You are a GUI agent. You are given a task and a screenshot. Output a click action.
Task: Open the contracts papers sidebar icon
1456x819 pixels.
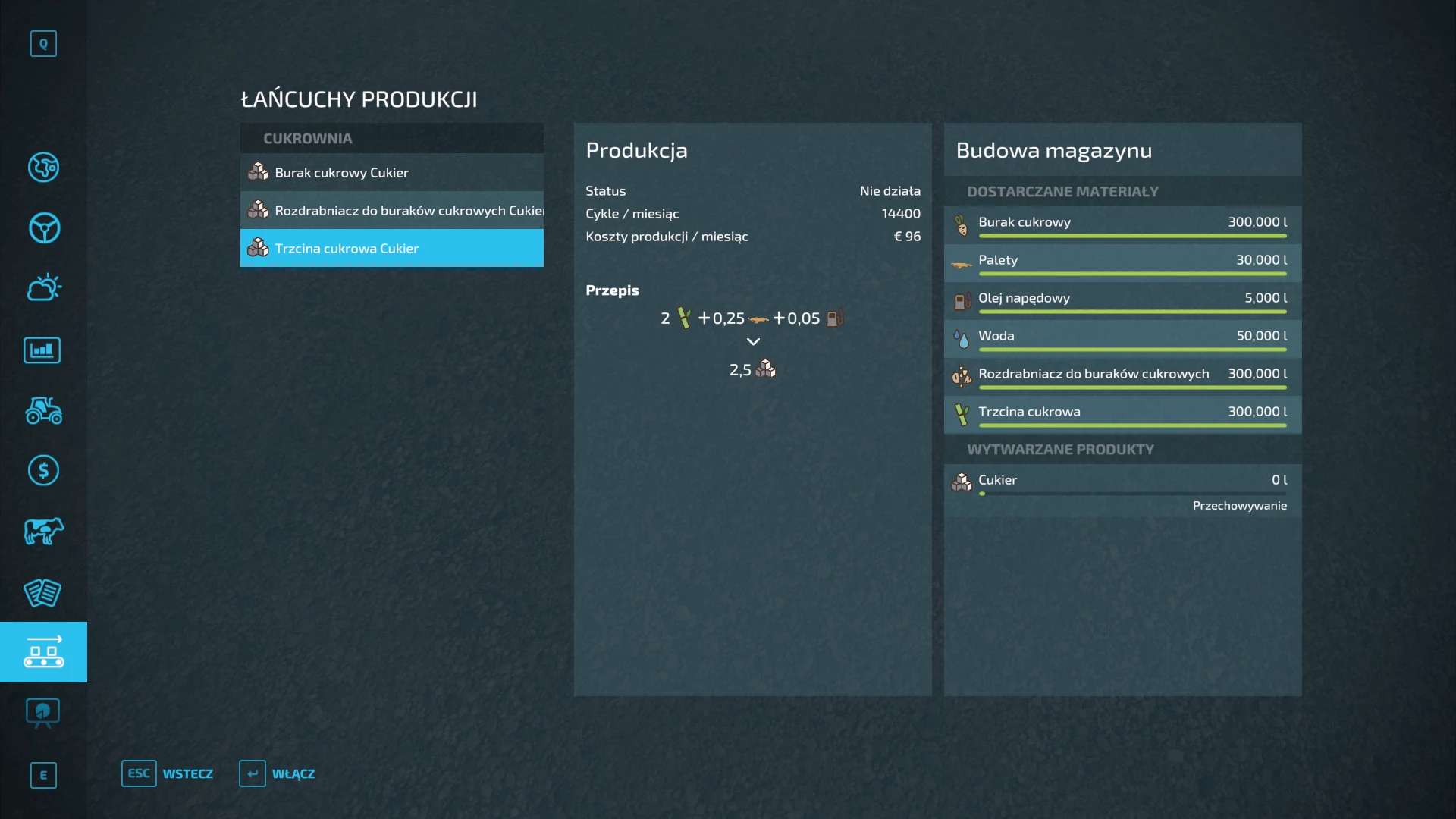(42, 593)
